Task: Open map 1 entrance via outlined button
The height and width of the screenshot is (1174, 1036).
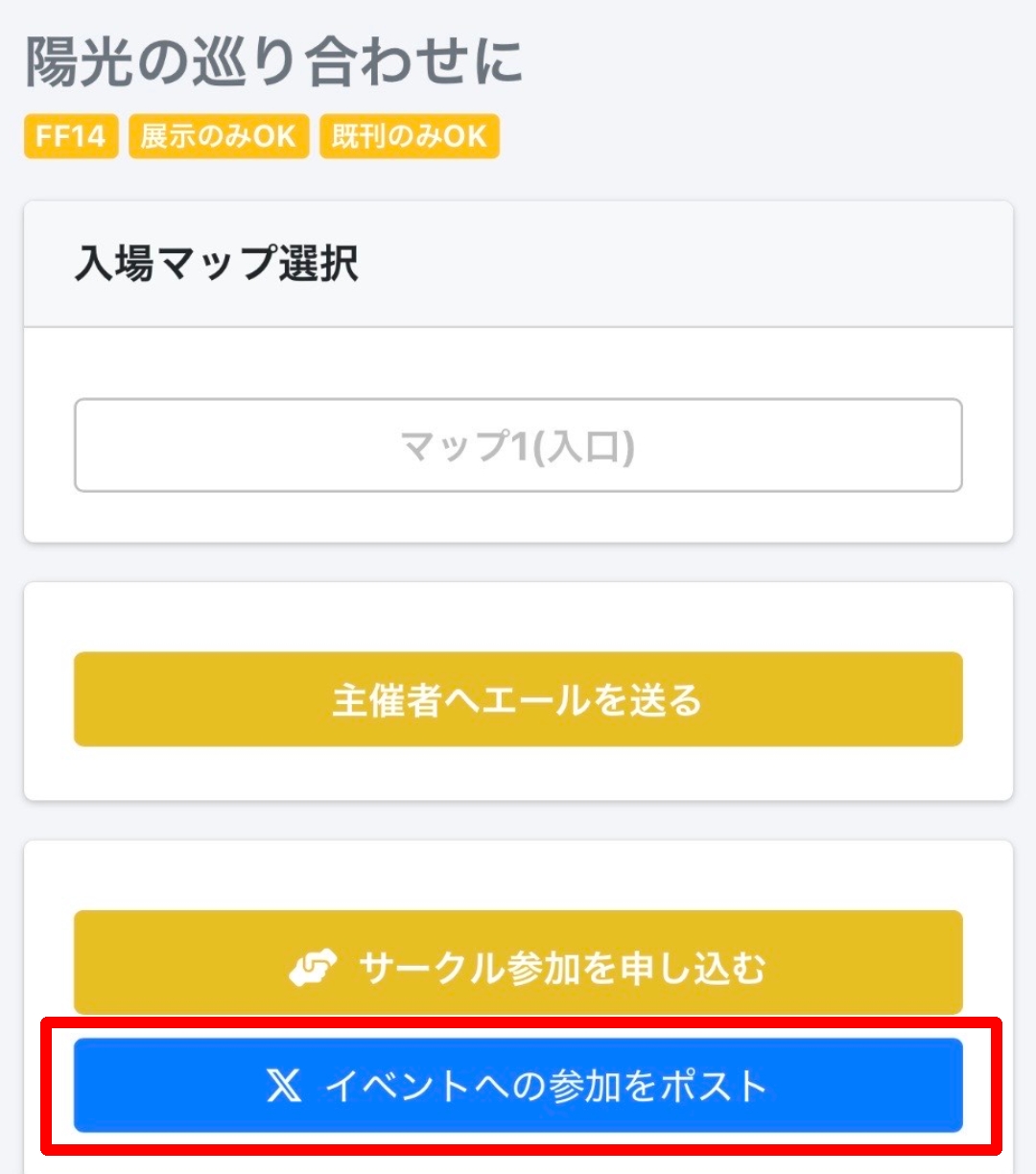Action: (518, 446)
